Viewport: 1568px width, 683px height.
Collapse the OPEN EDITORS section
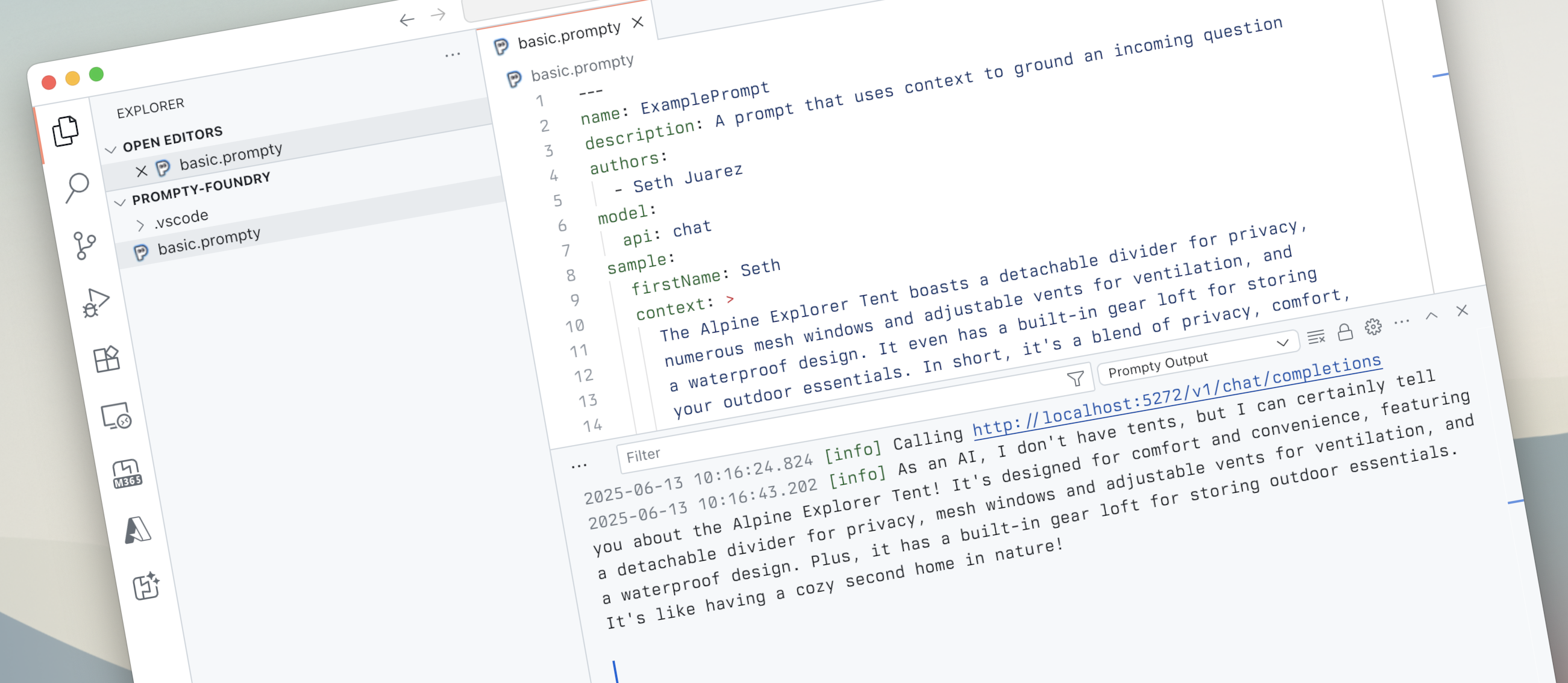[x=111, y=149]
